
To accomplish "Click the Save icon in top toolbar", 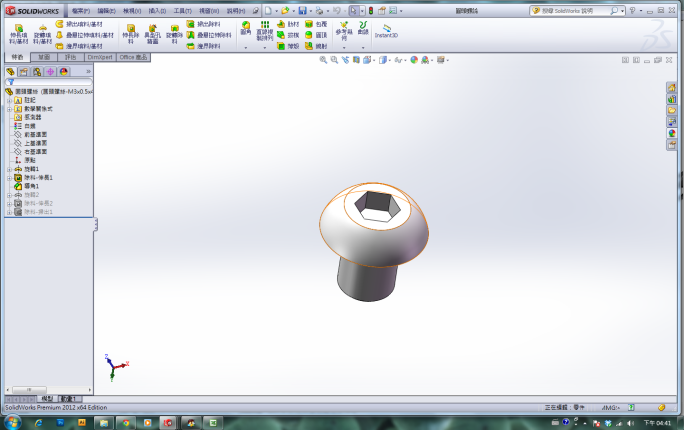I will pyautogui.click(x=302, y=10).
